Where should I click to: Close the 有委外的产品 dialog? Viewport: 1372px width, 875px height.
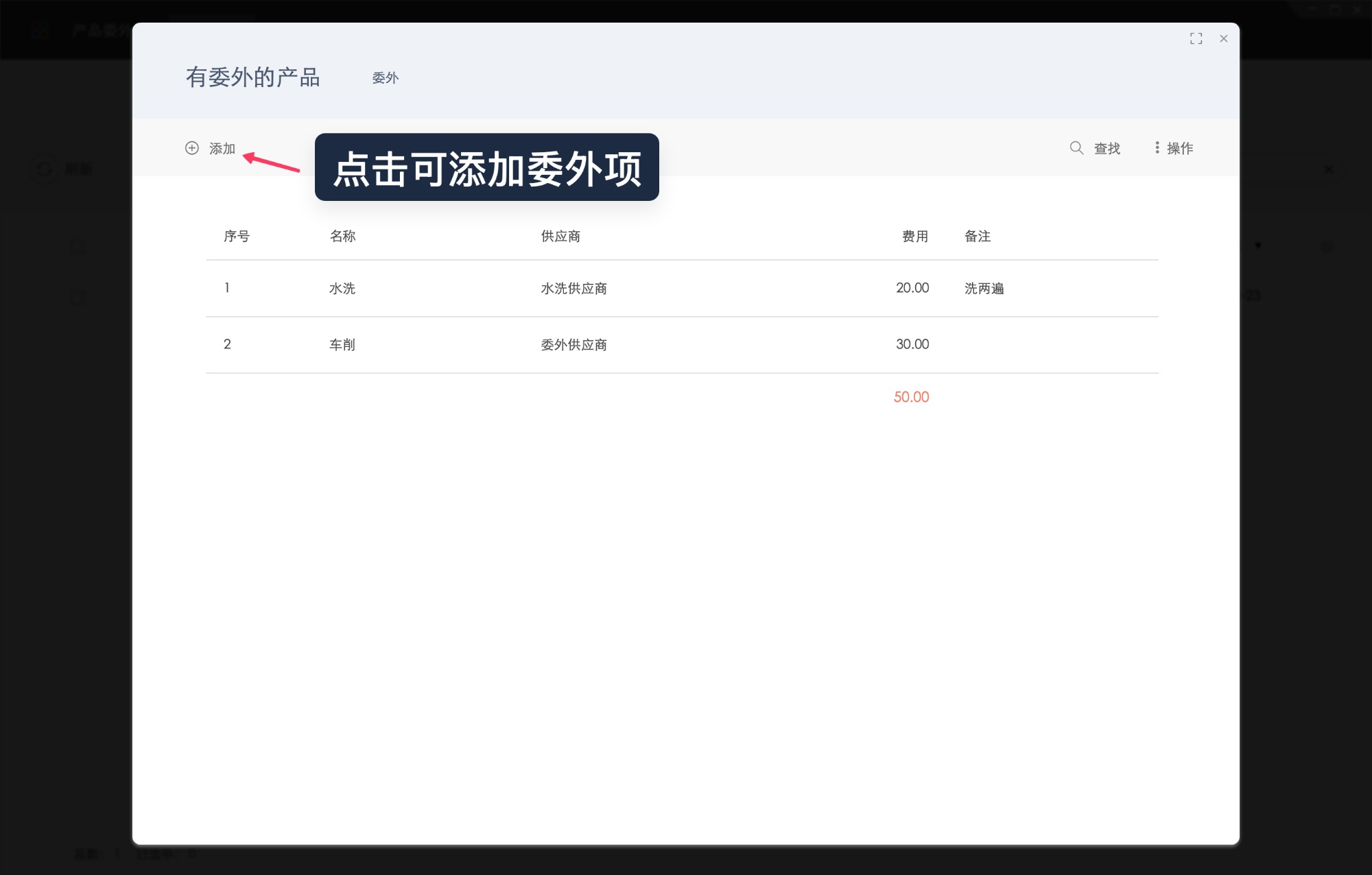(x=1224, y=38)
